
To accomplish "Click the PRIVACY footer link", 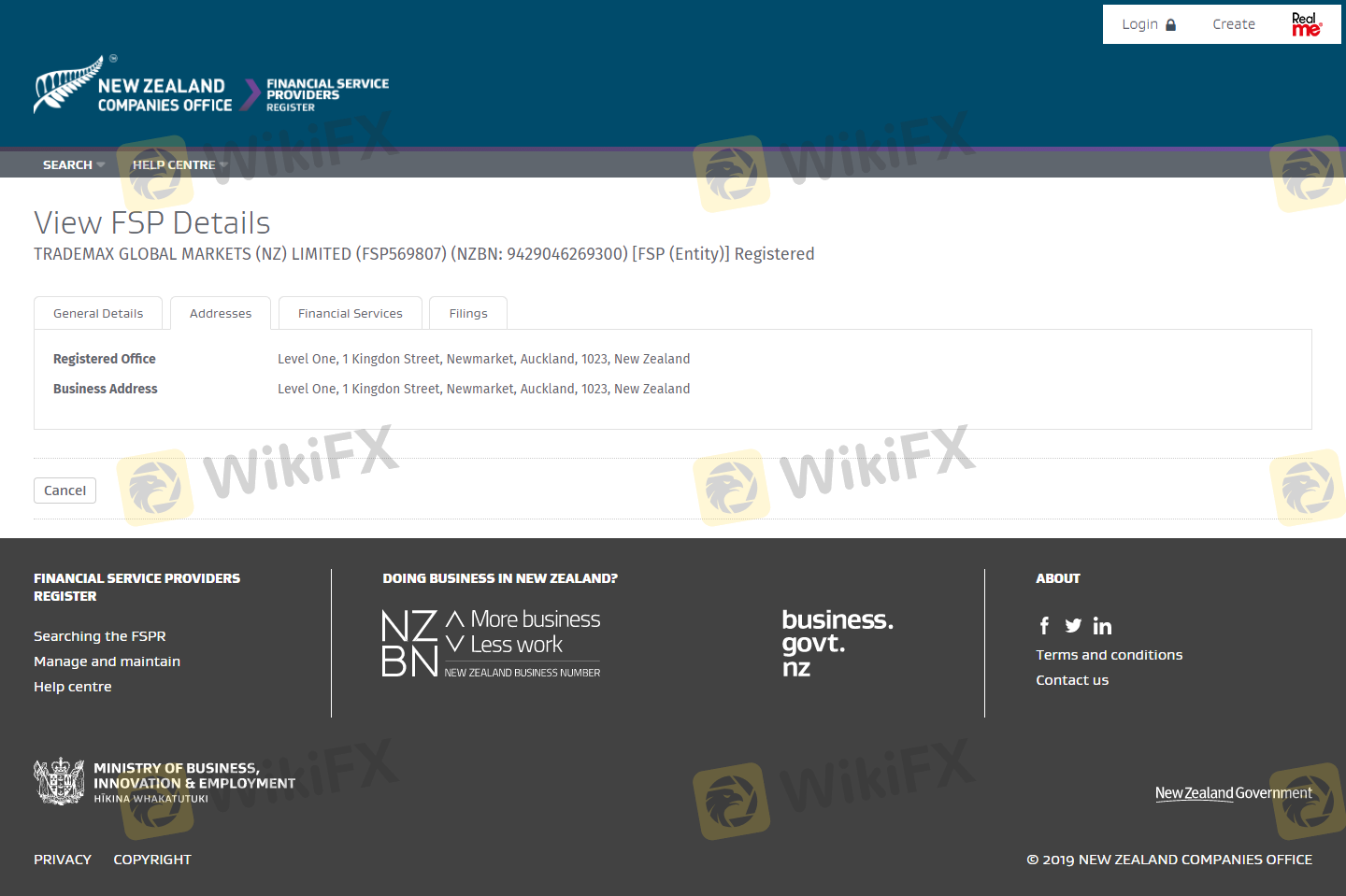I will click(63, 860).
